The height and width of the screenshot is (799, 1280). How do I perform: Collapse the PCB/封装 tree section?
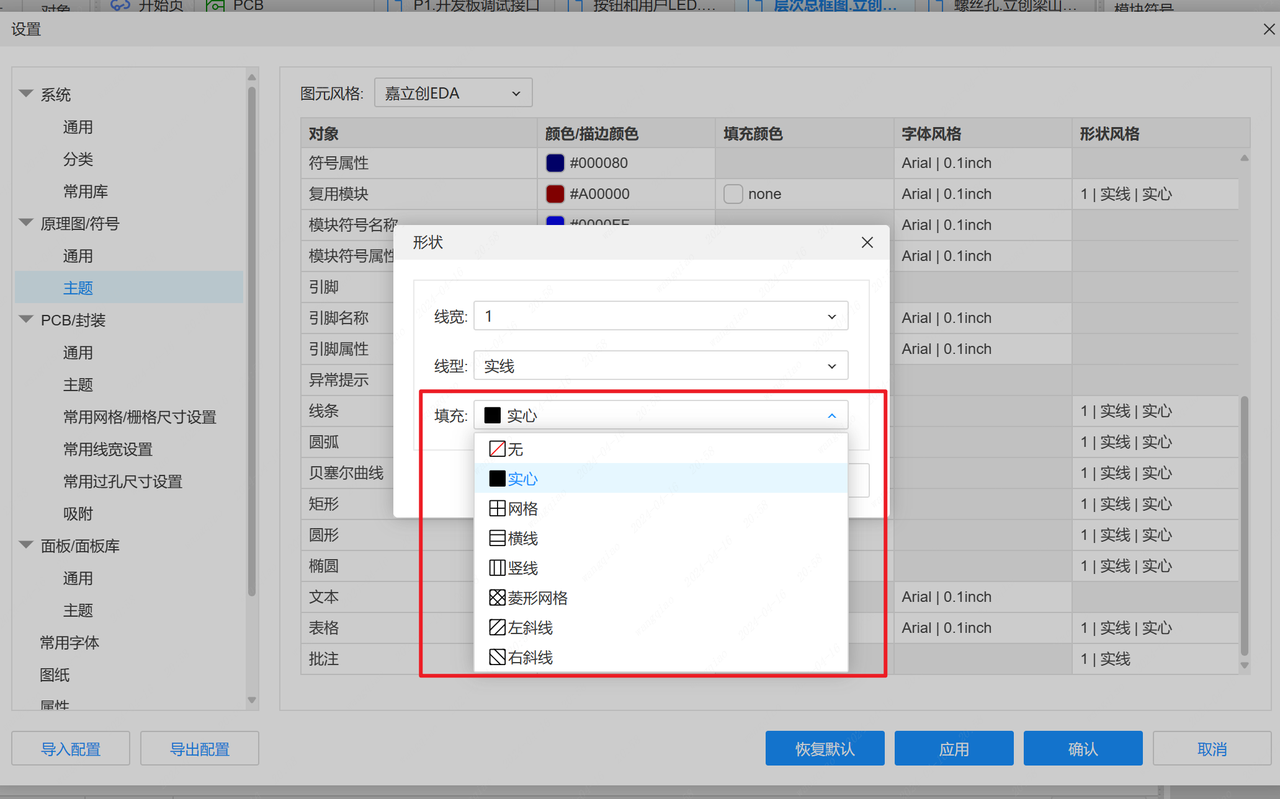26,320
